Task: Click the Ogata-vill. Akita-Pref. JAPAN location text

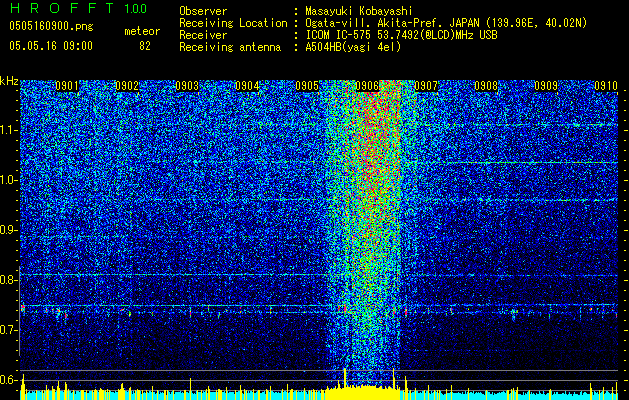Action: point(446,24)
